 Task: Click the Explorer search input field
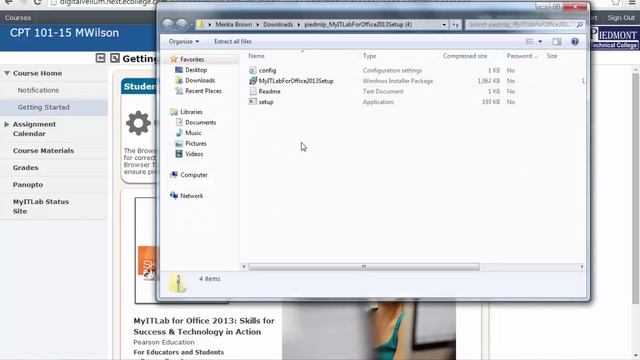520,25
